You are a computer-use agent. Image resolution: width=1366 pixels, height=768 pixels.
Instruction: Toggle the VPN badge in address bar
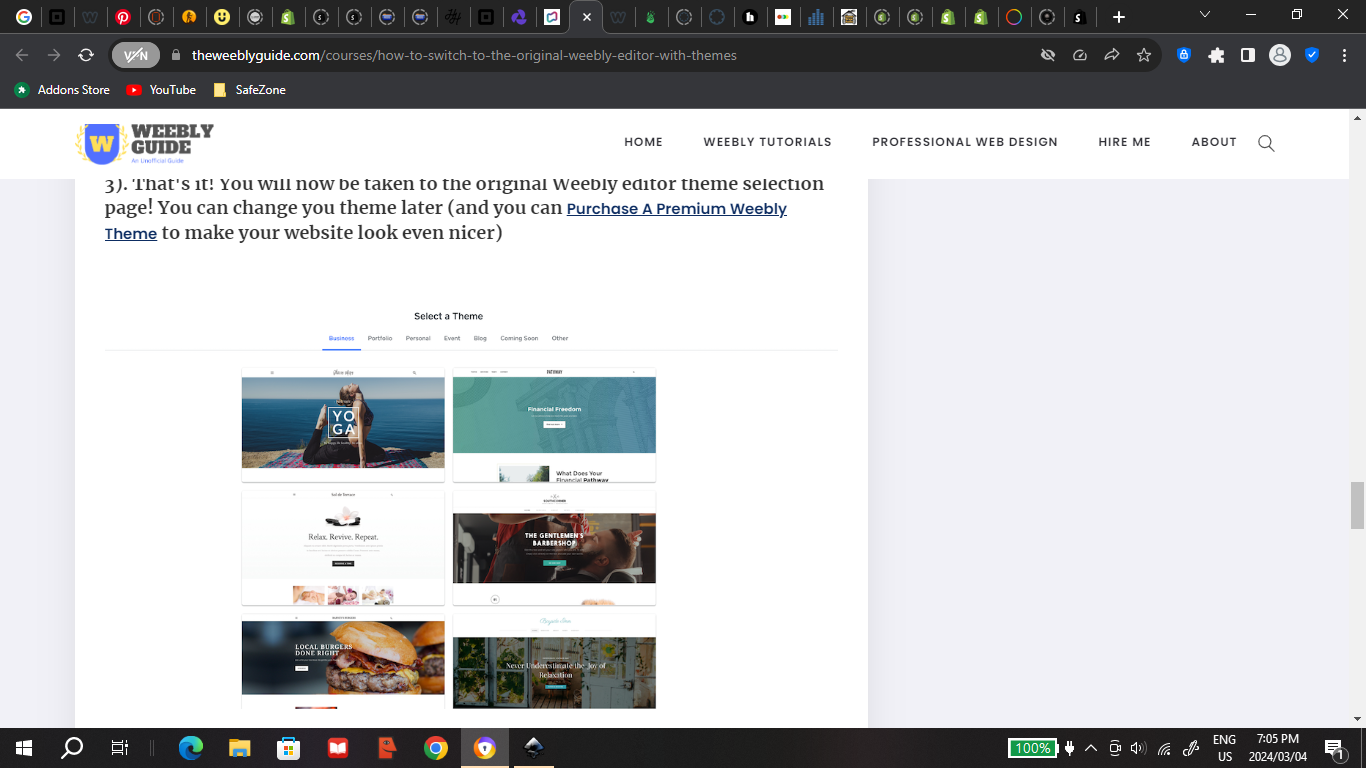pyautogui.click(x=135, y=55)
